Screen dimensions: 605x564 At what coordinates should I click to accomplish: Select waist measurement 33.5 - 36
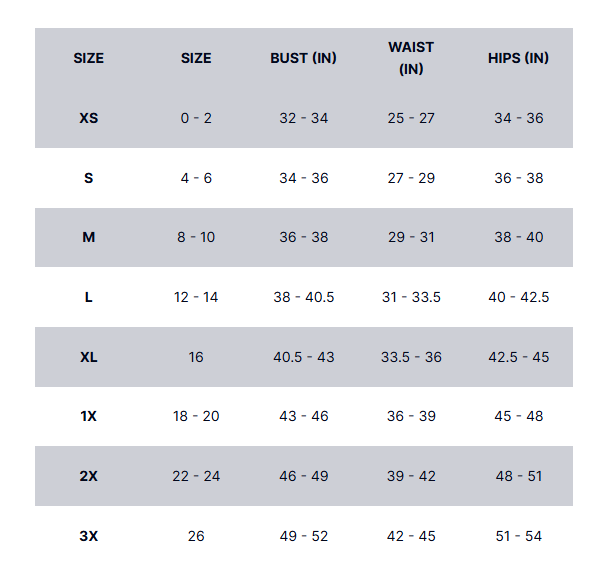coord(411,357)
